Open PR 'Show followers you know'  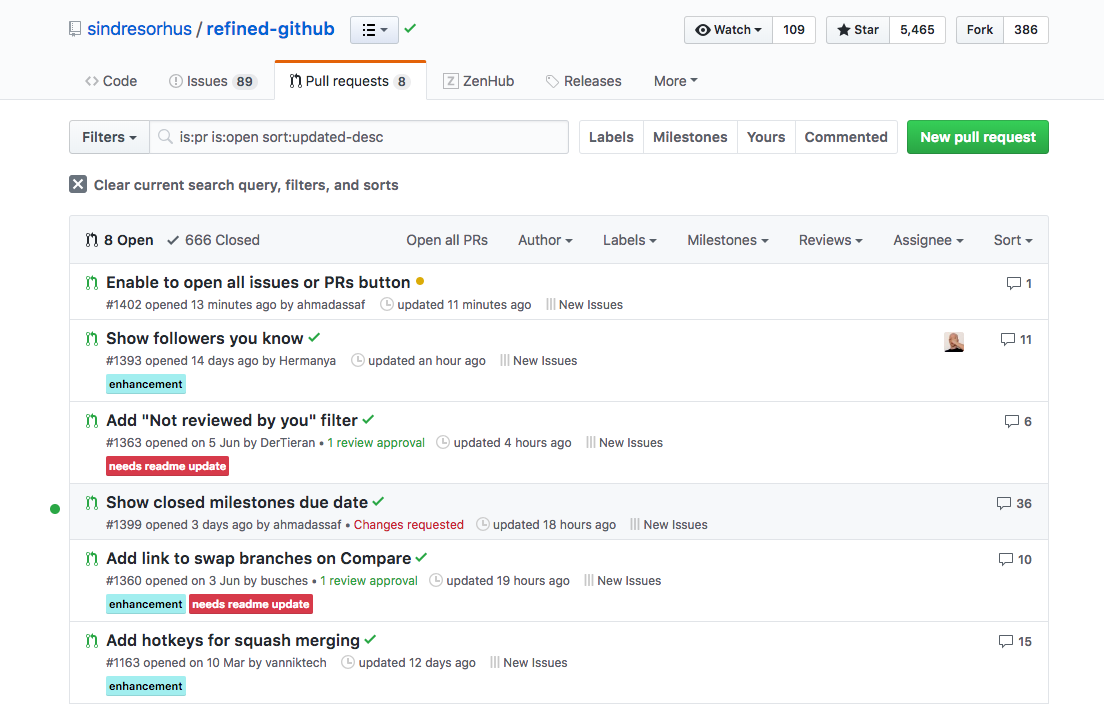coord(205,339)
